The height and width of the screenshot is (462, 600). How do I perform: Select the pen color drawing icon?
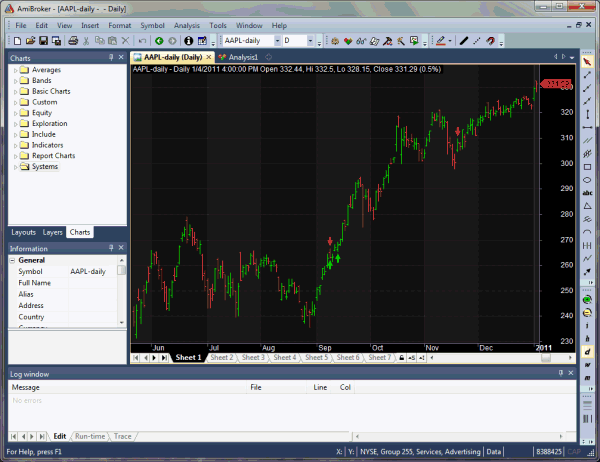tap(440, 41)
